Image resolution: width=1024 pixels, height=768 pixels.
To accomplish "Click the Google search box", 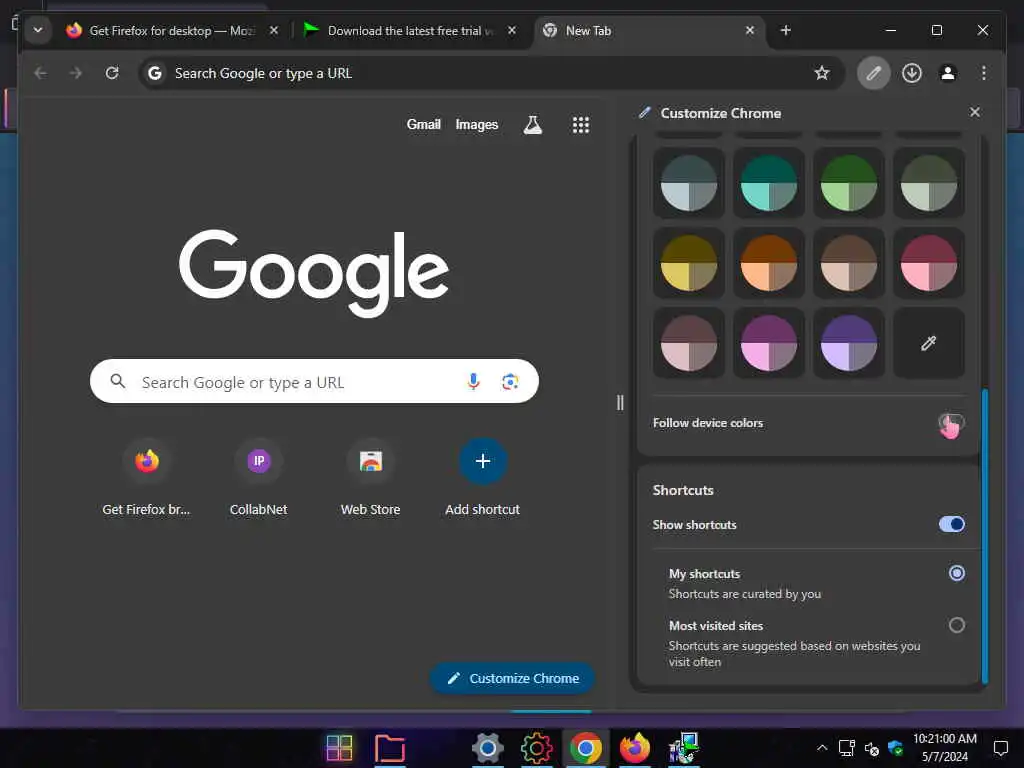I will [314, 381].
